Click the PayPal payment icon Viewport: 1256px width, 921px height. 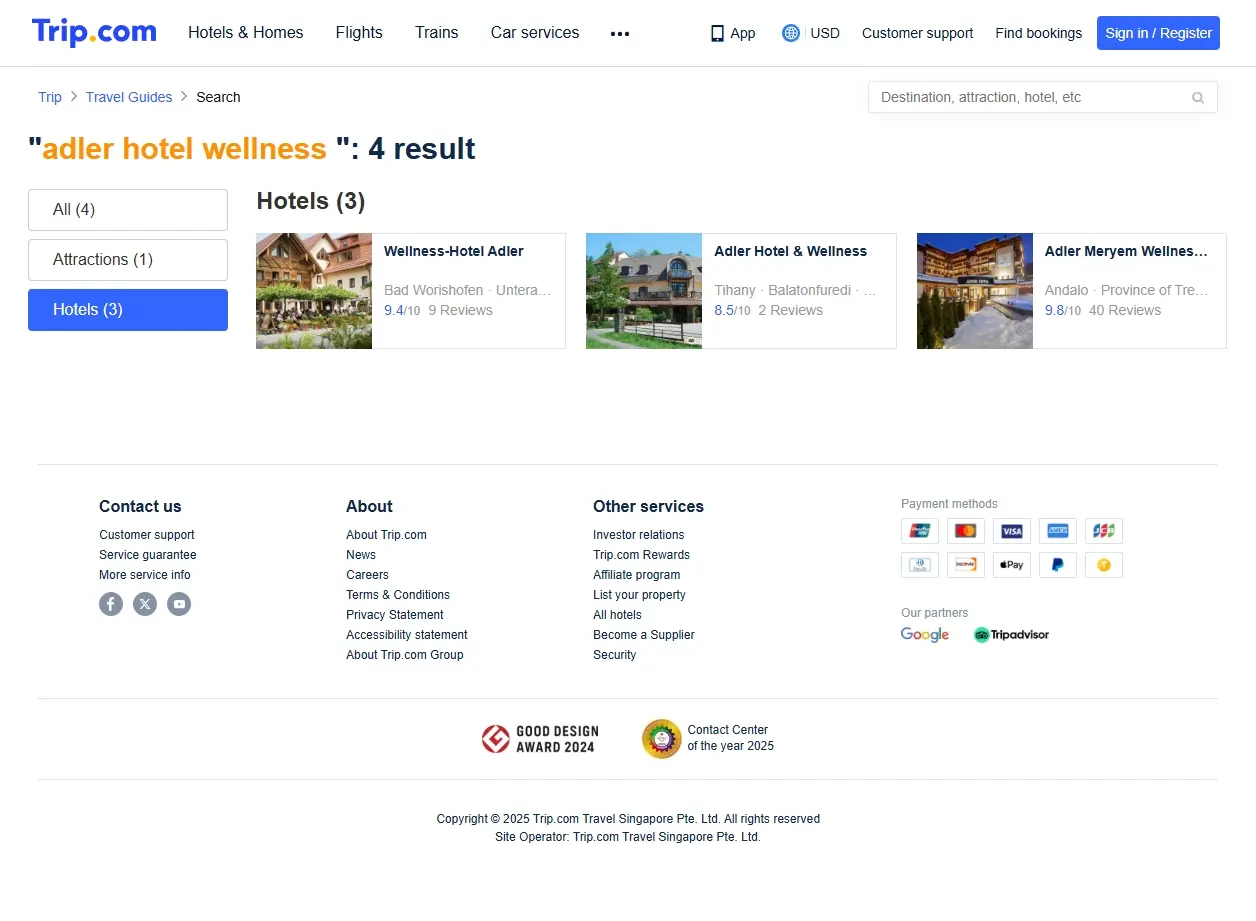pyautogui.click(x=1058, y=565)
